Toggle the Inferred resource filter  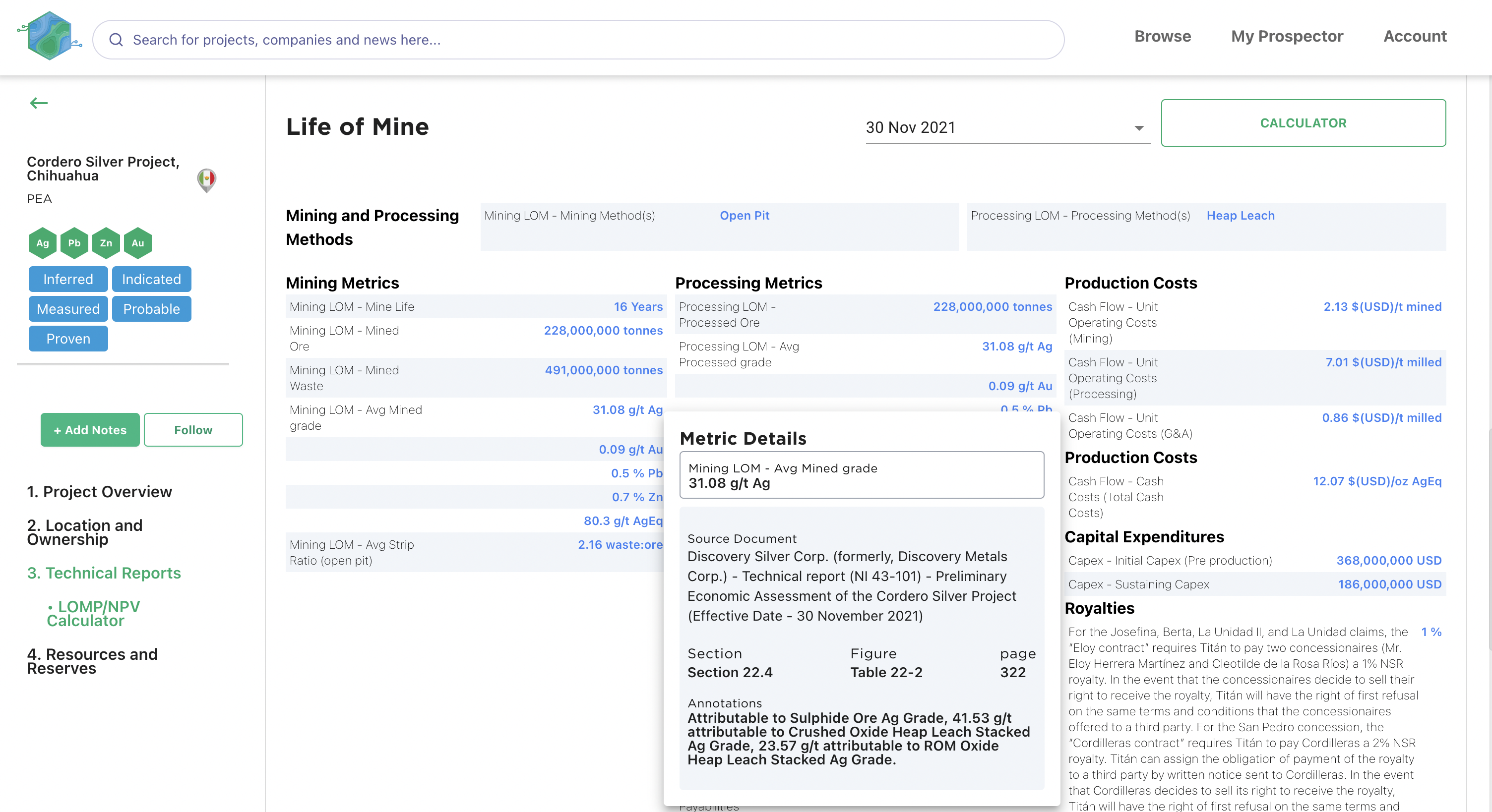click(68, 279)
